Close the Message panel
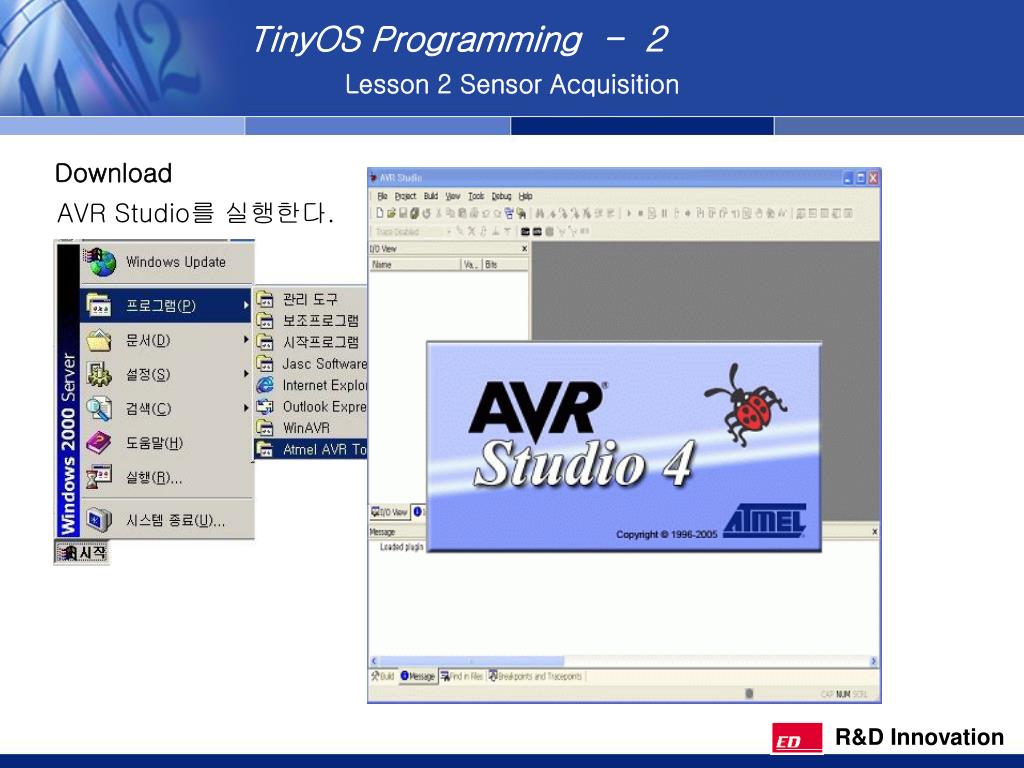Viewport: 1024px width, 768px height. click(x=874, y=532)
